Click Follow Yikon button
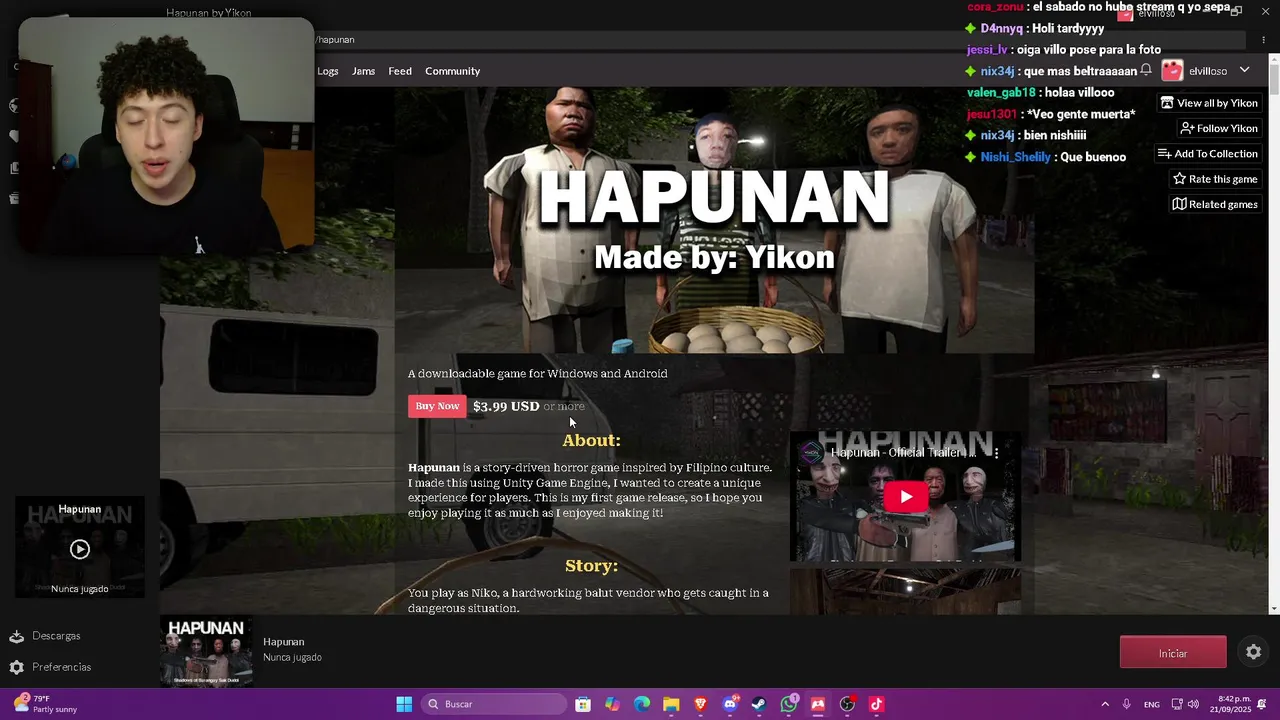Image resolution: width=1280 pixels, height=720 pixels. 1219,128
